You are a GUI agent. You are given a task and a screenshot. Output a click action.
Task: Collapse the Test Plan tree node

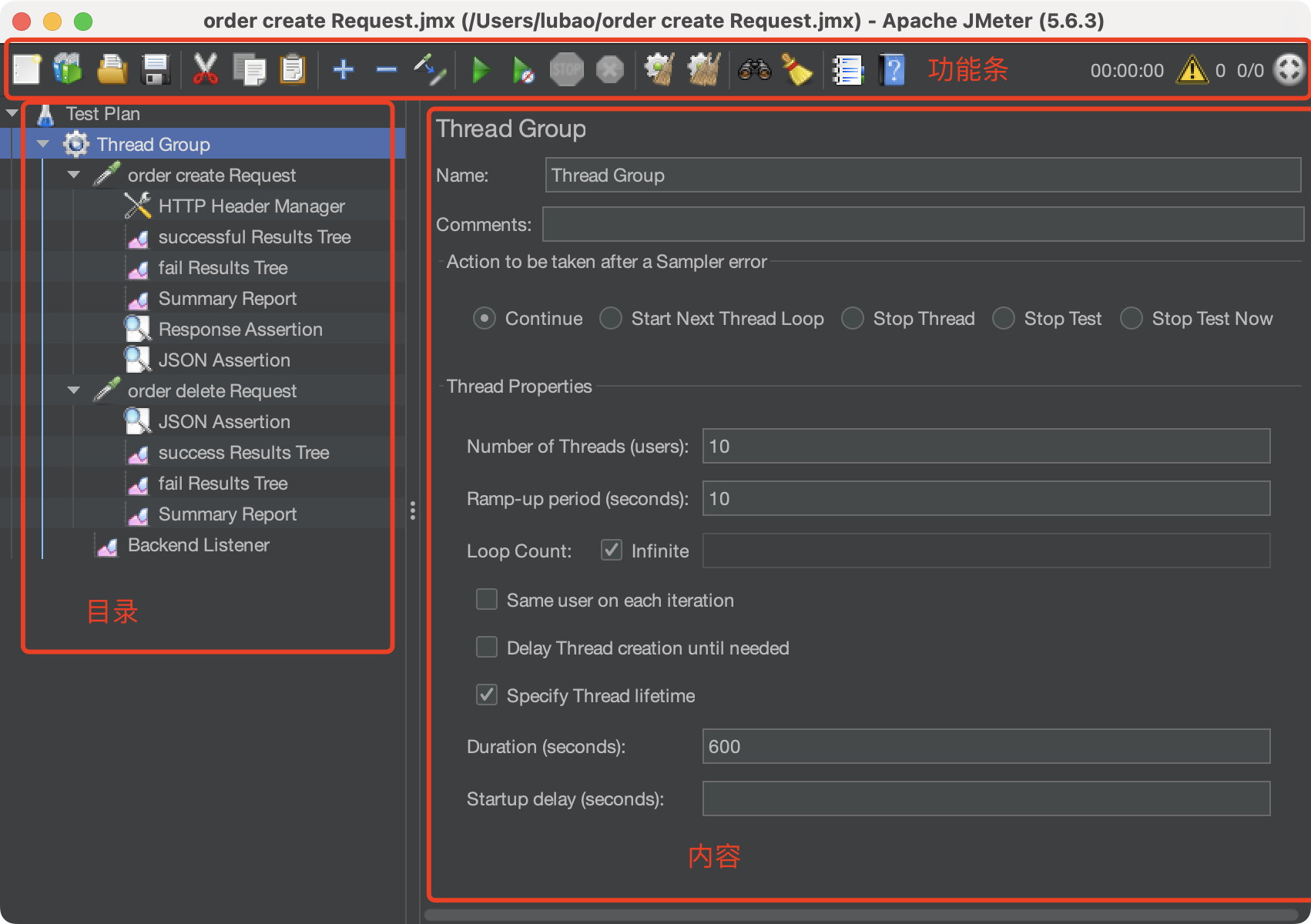[x=12, y=113]
